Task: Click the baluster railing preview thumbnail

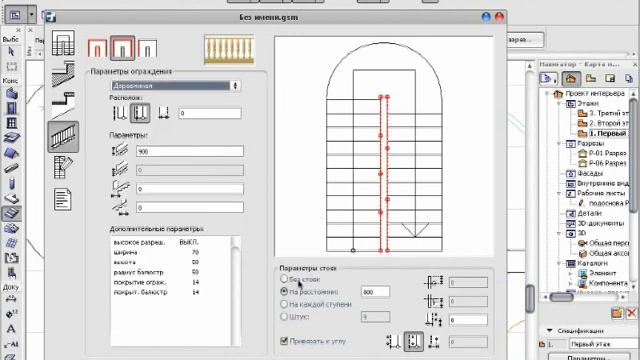Action: coord(229,50)
